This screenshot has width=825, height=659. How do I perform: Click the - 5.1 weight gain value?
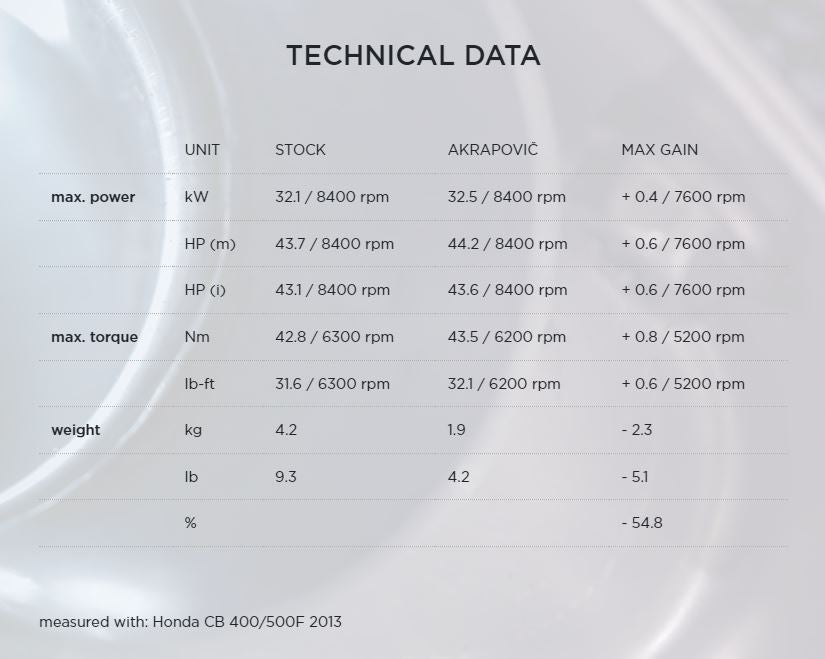(x=635, y=477)
